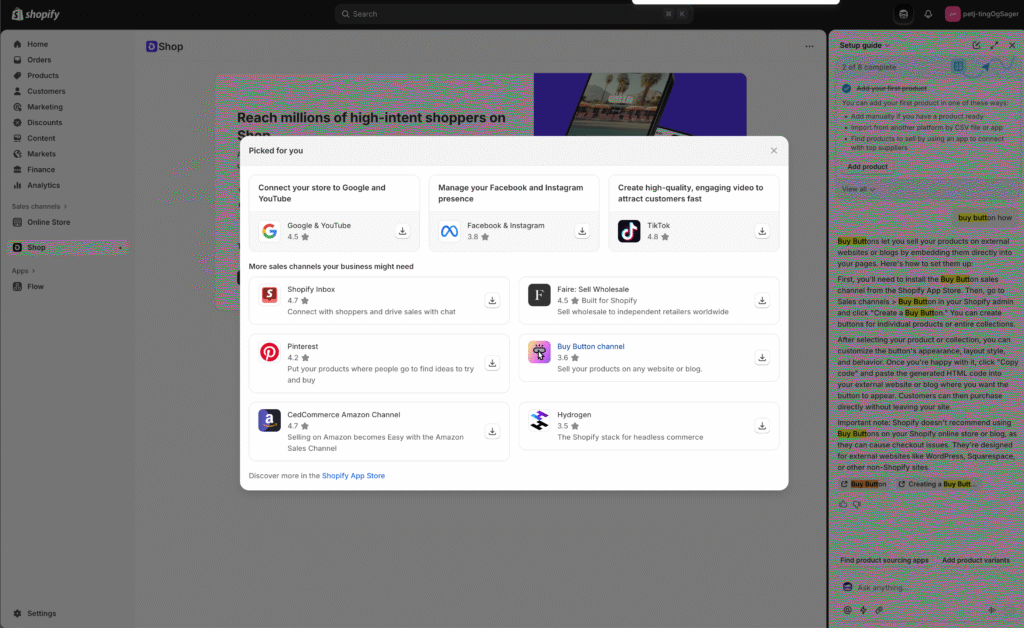Close the Picked for you dialog

[773, 151]
